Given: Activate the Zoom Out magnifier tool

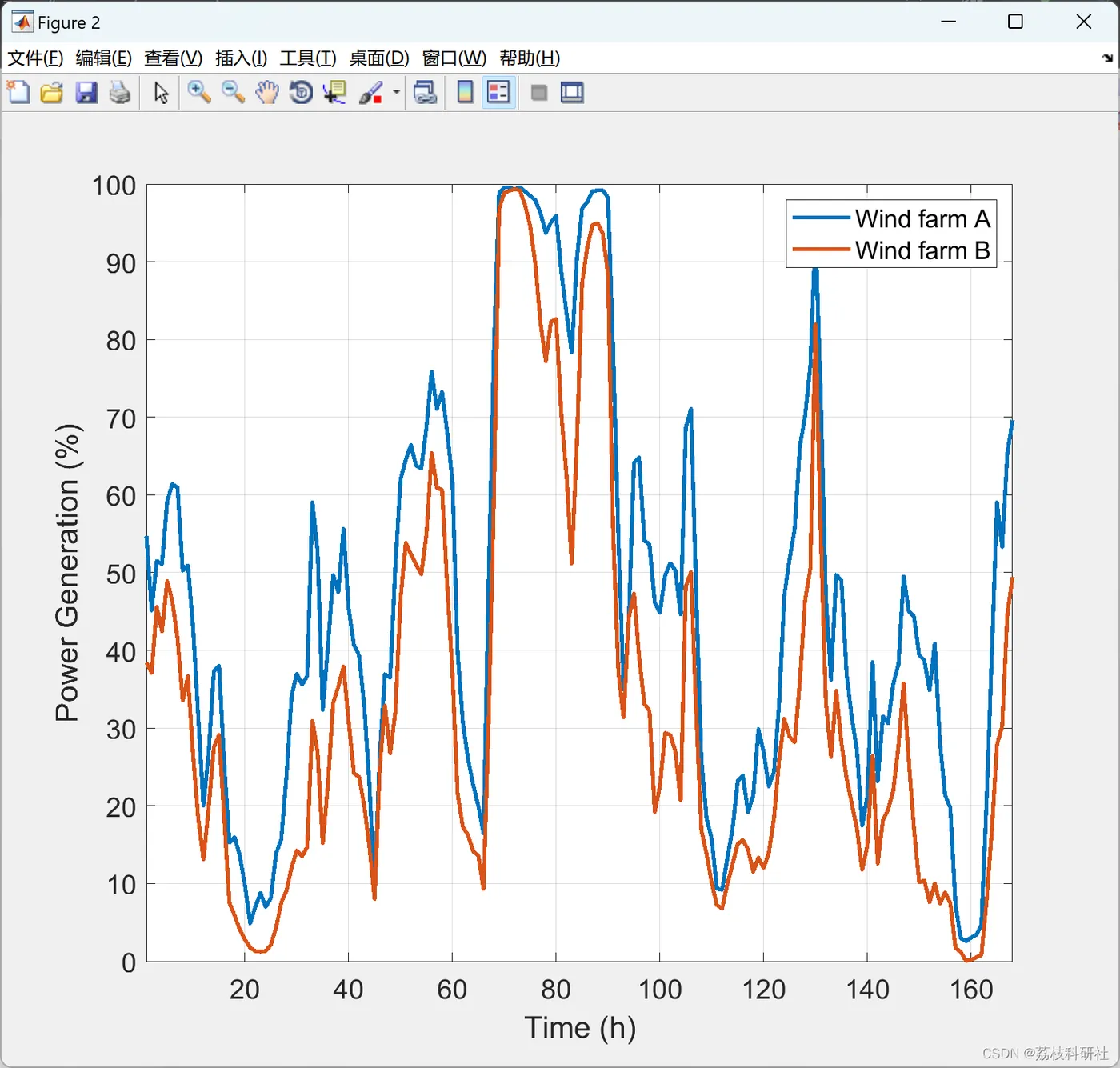Looking at the screenshot, I should 233,93.
